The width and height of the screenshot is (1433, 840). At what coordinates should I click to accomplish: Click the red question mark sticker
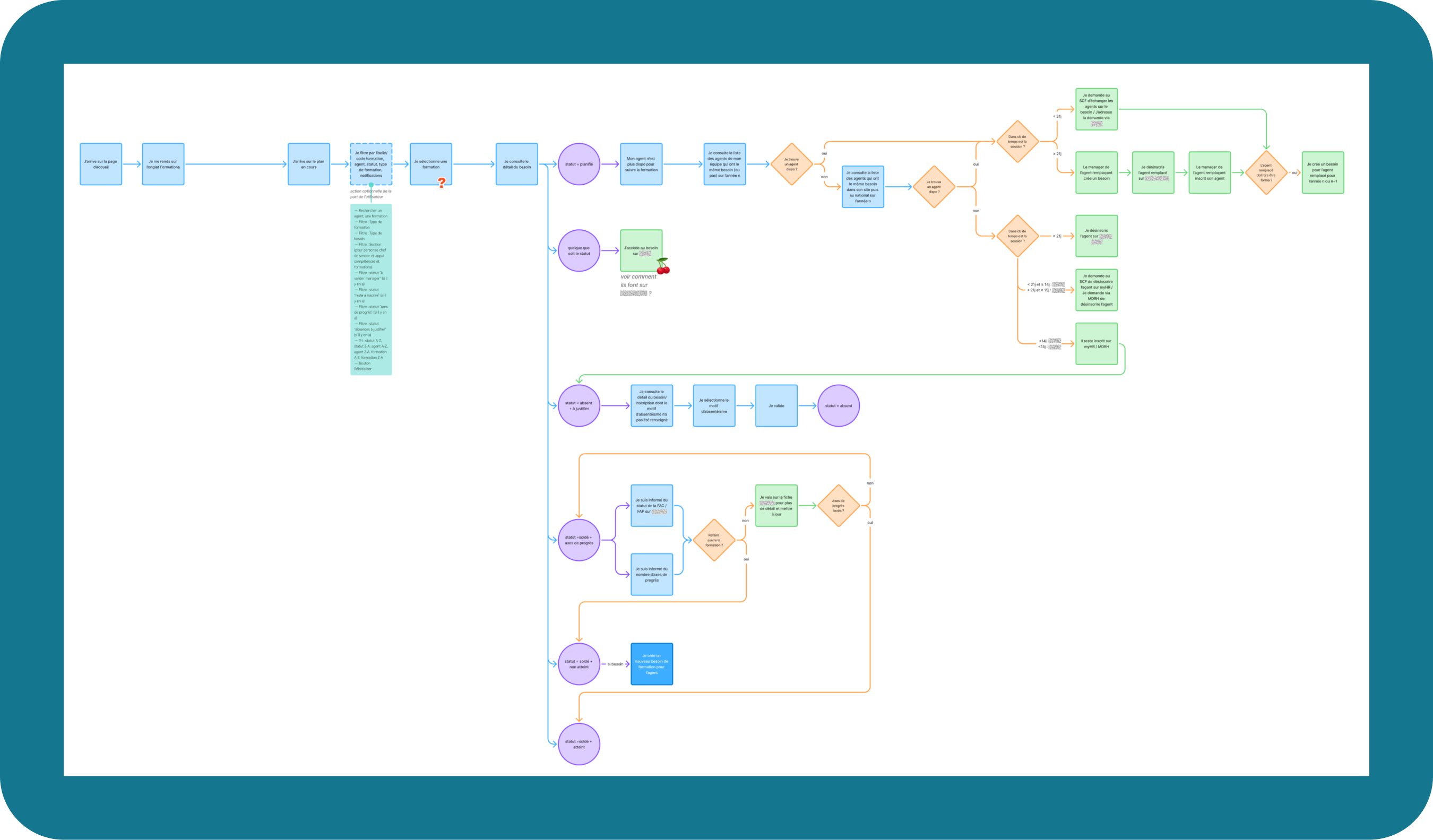click(x=441, y=183)
